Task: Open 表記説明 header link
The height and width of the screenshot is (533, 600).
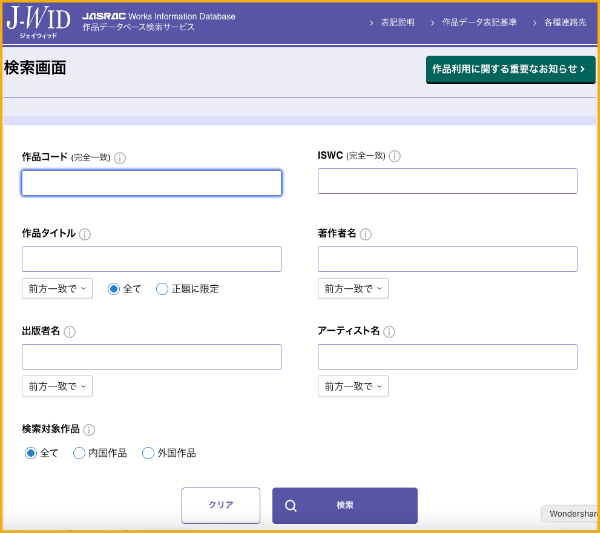Action: click(397, 23)
